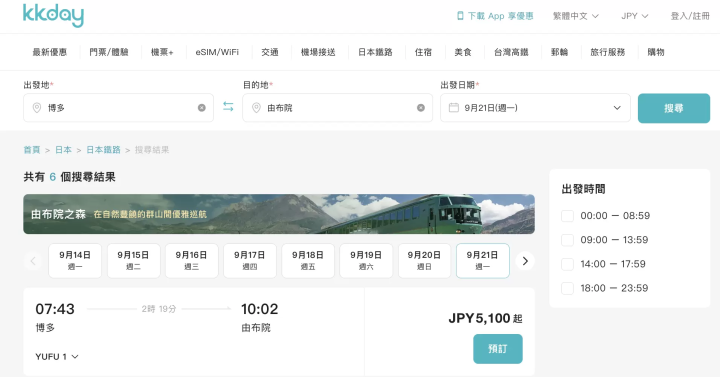Image resolution: width=720 pixels, height=377 pixels.
Task: Click the 10:02 arrival time
Action: [x=259, y=309]
